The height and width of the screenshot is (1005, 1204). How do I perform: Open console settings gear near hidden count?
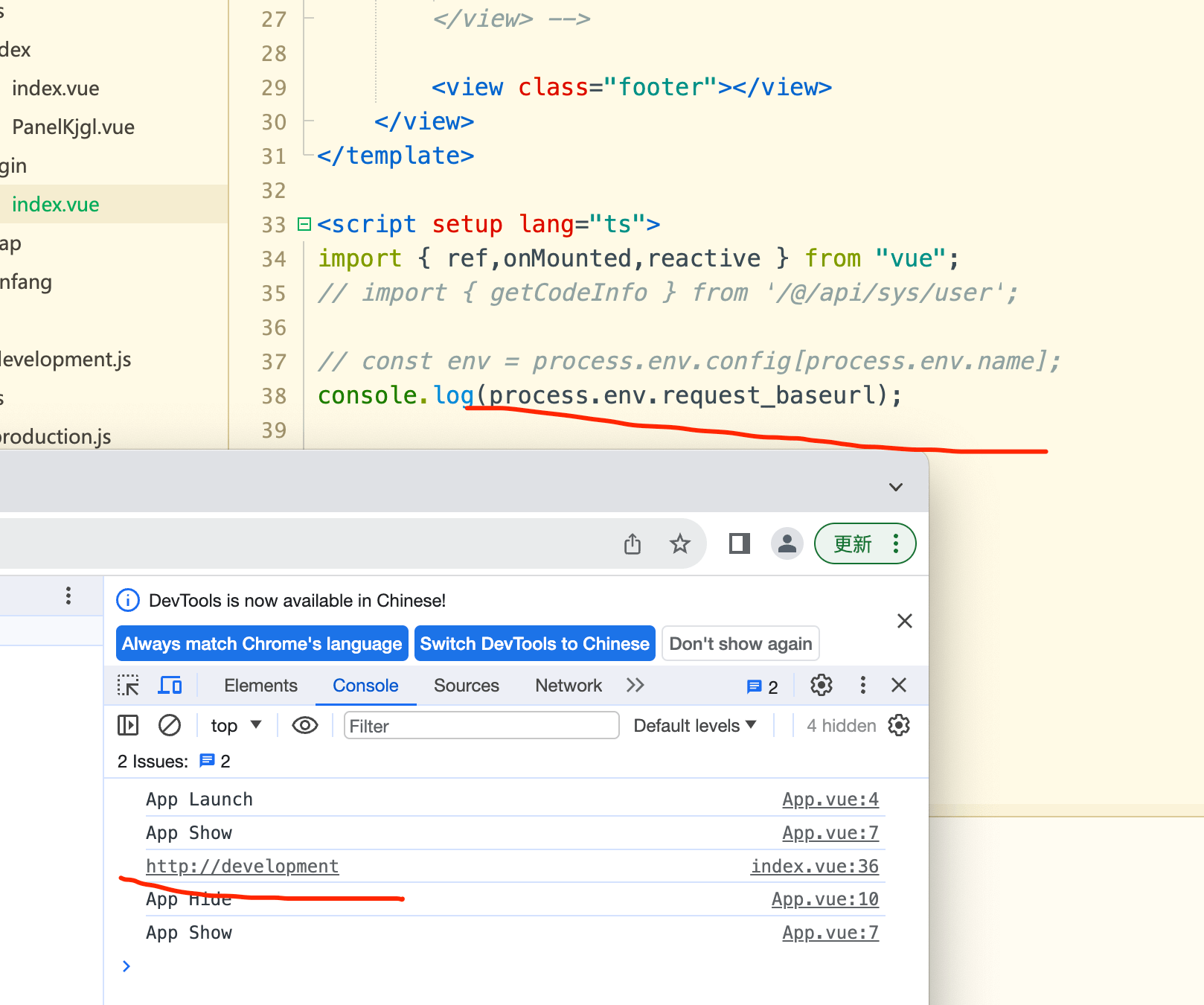[899, 725]
